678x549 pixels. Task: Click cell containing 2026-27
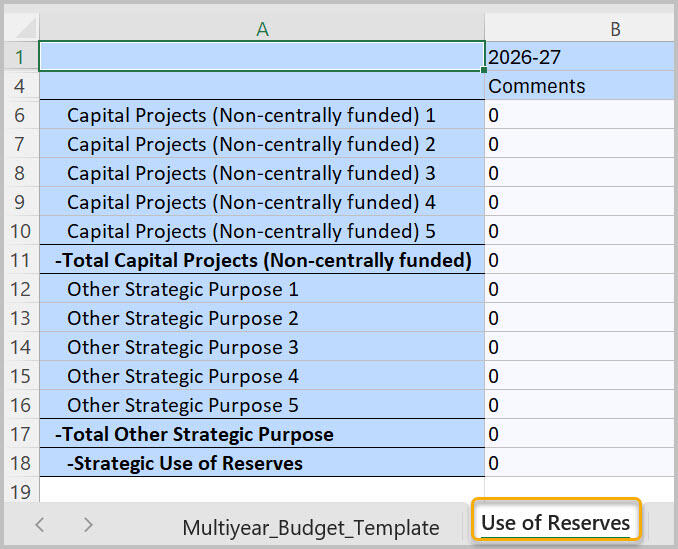tap(579, 57)
